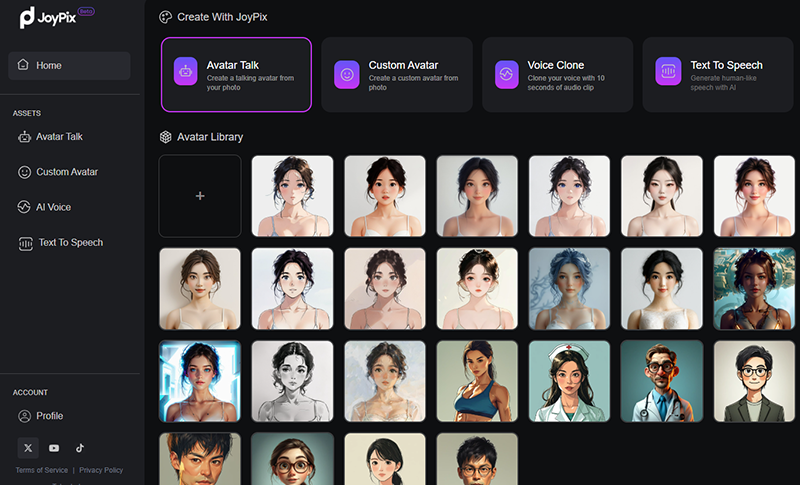800x485 pixels.
Task: Click the Home house icon
Action: pos(23,65)
